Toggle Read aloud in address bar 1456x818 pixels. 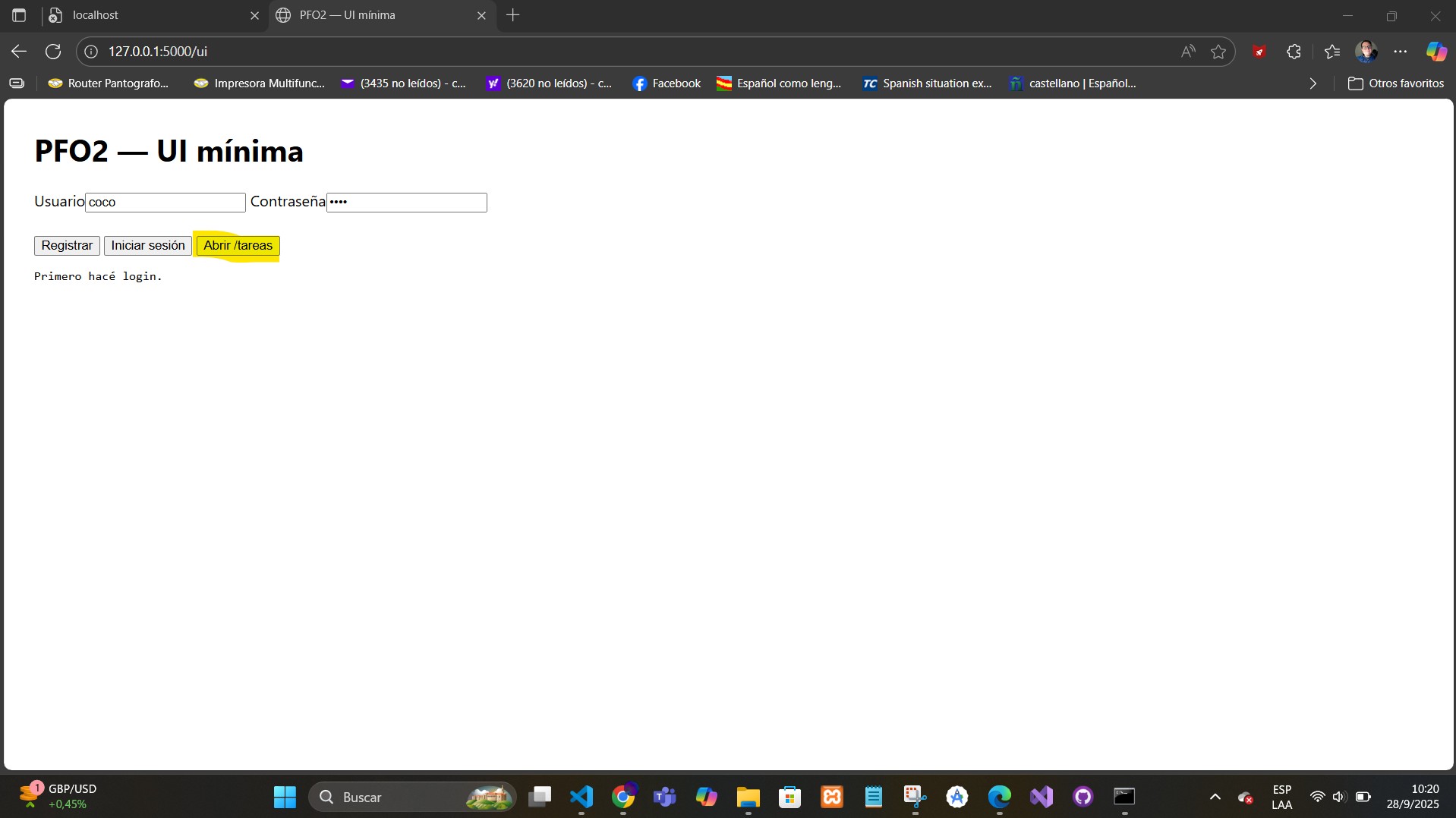(1188, 52)
